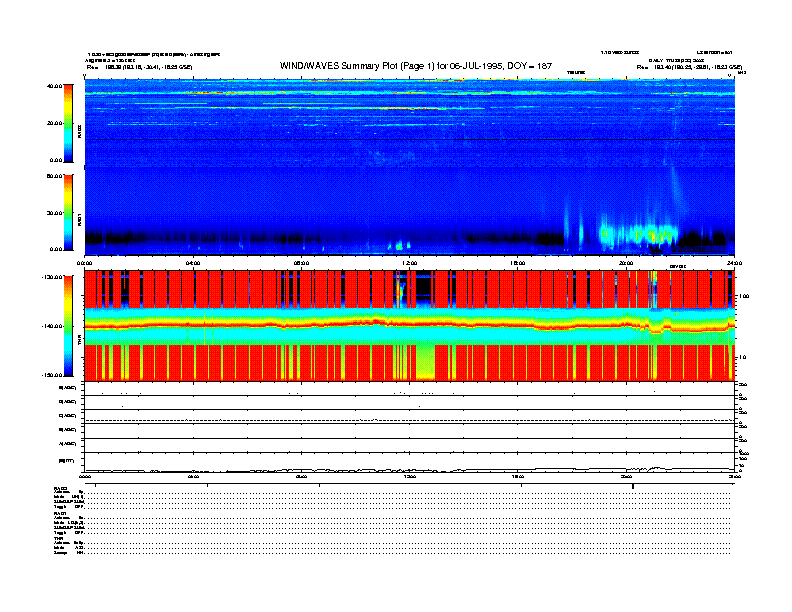Click the -150.00 label on TNR color scale

tap(52, 375)
